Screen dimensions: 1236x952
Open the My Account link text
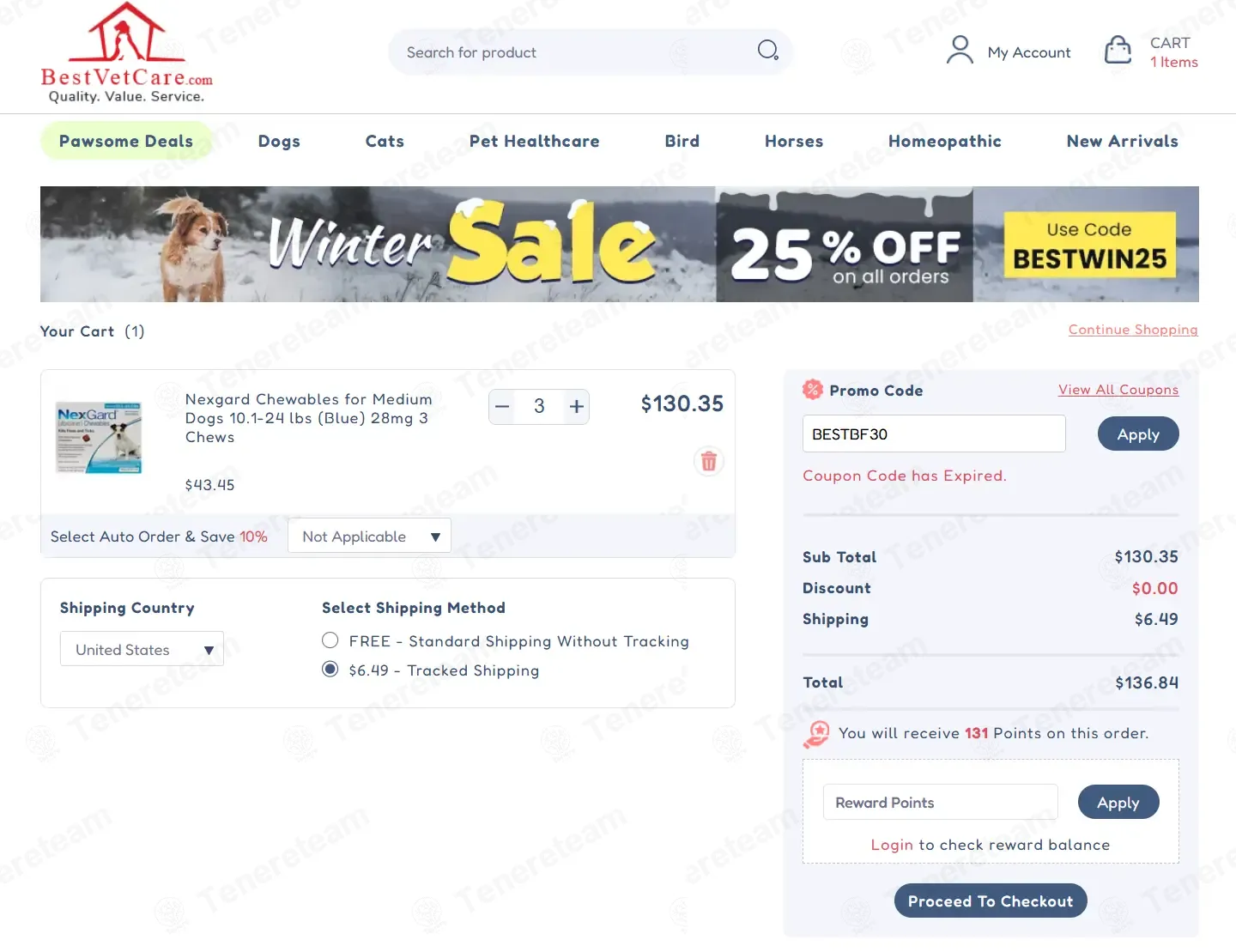pyautogui.click(x=1029, y=52)
